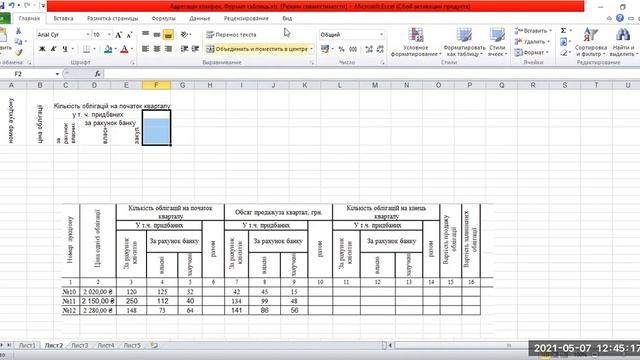Open the Данные ribbon tab

tap(200, 18)
